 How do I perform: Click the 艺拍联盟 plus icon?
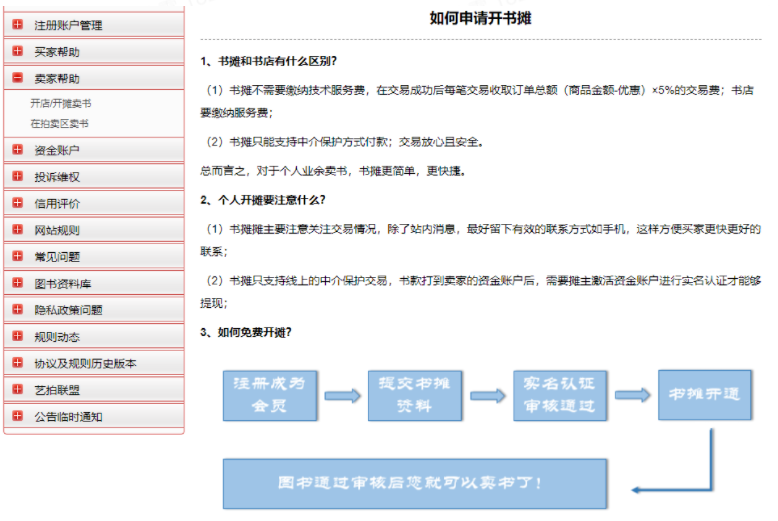tap(18, 390)
